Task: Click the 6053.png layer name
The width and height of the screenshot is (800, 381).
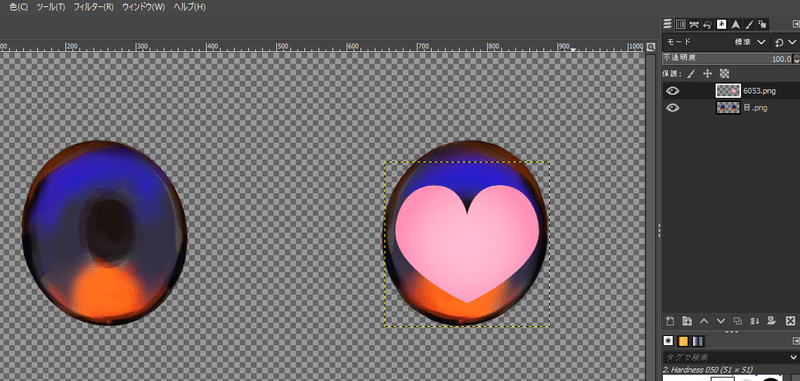Action: 759,91
